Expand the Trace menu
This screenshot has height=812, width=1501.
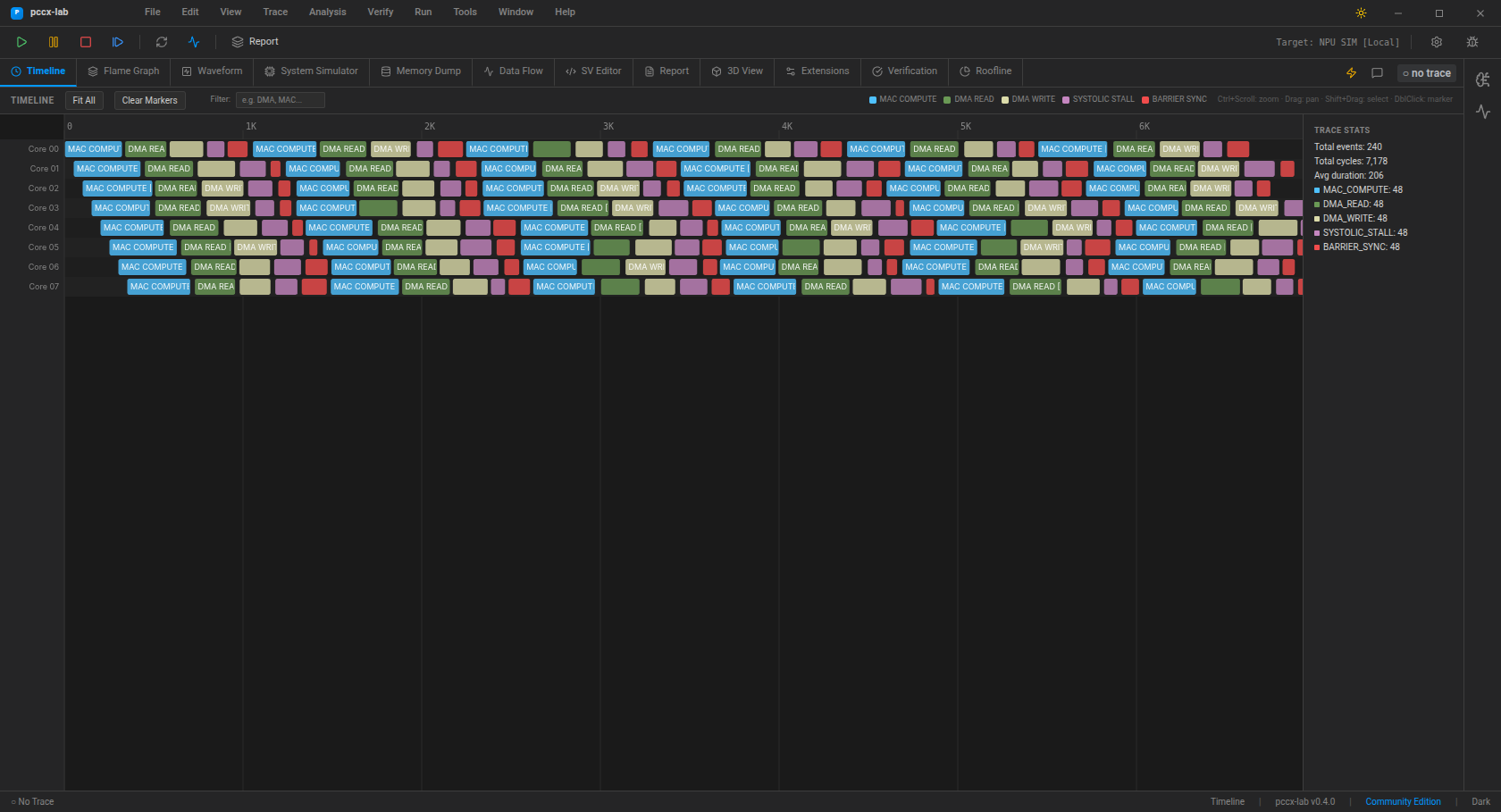pyautogui.click(x=275, y=13)
